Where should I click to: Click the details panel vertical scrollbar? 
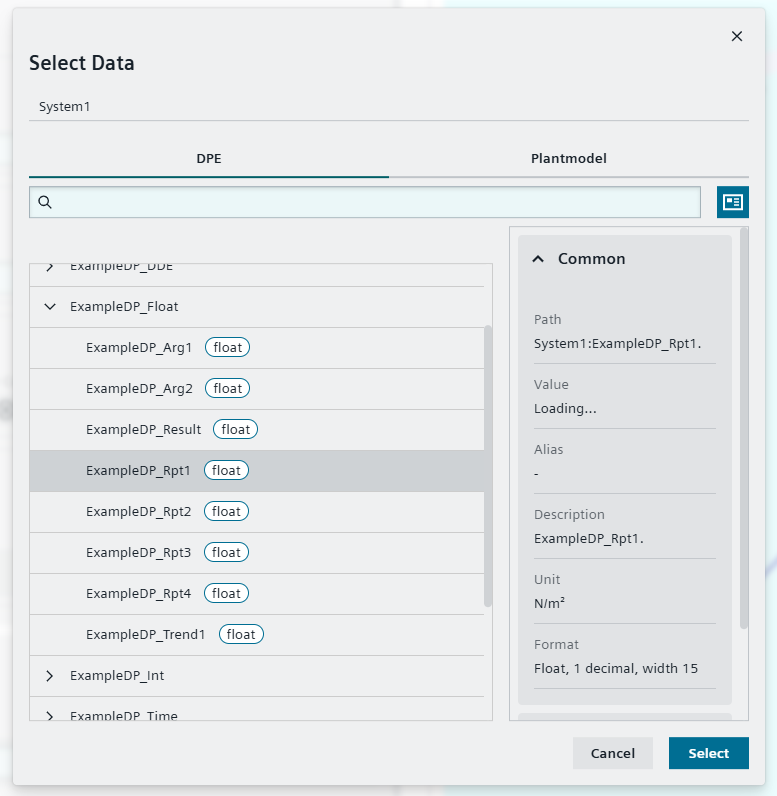744,428
